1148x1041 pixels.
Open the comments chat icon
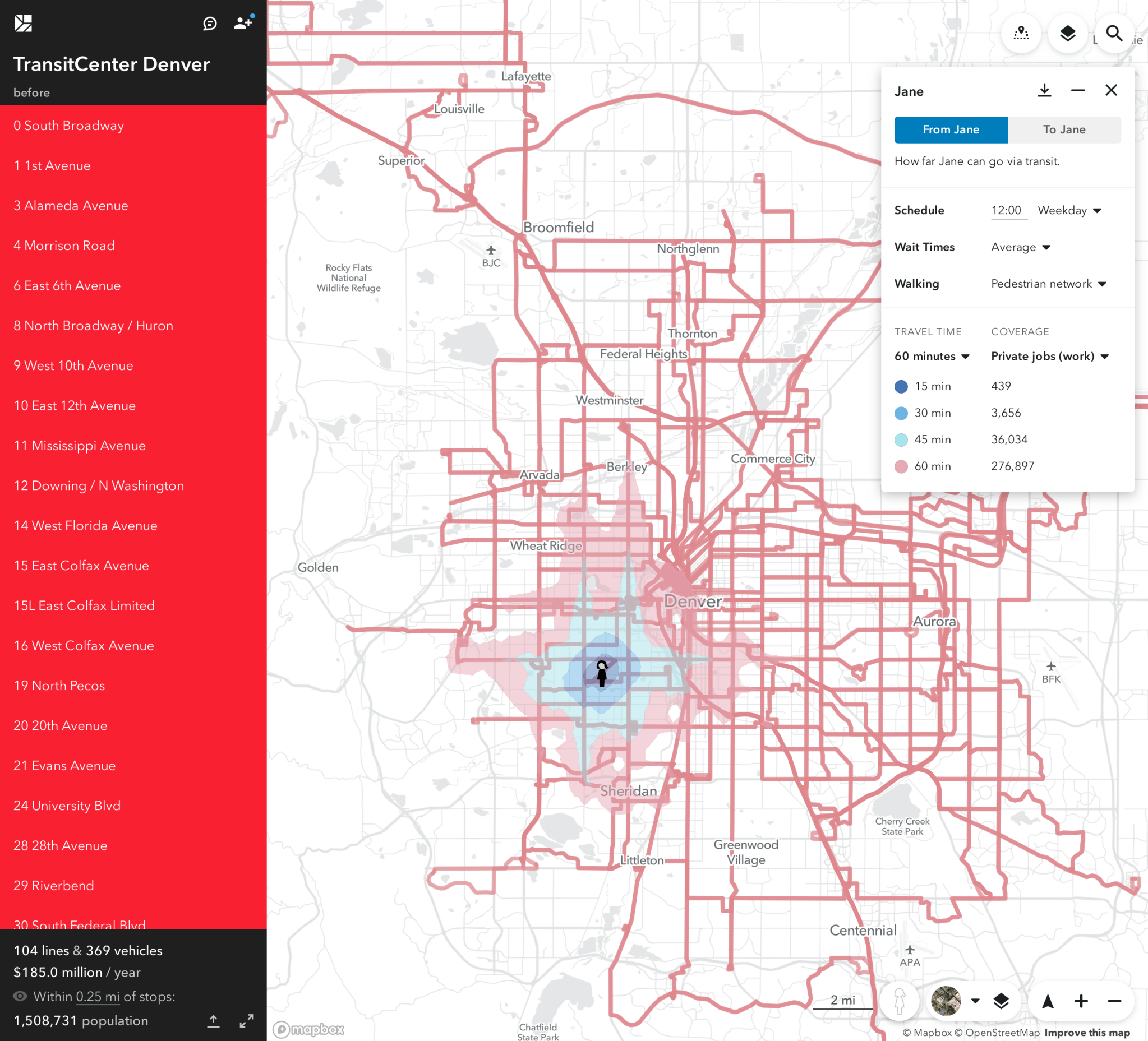[210, 24]
